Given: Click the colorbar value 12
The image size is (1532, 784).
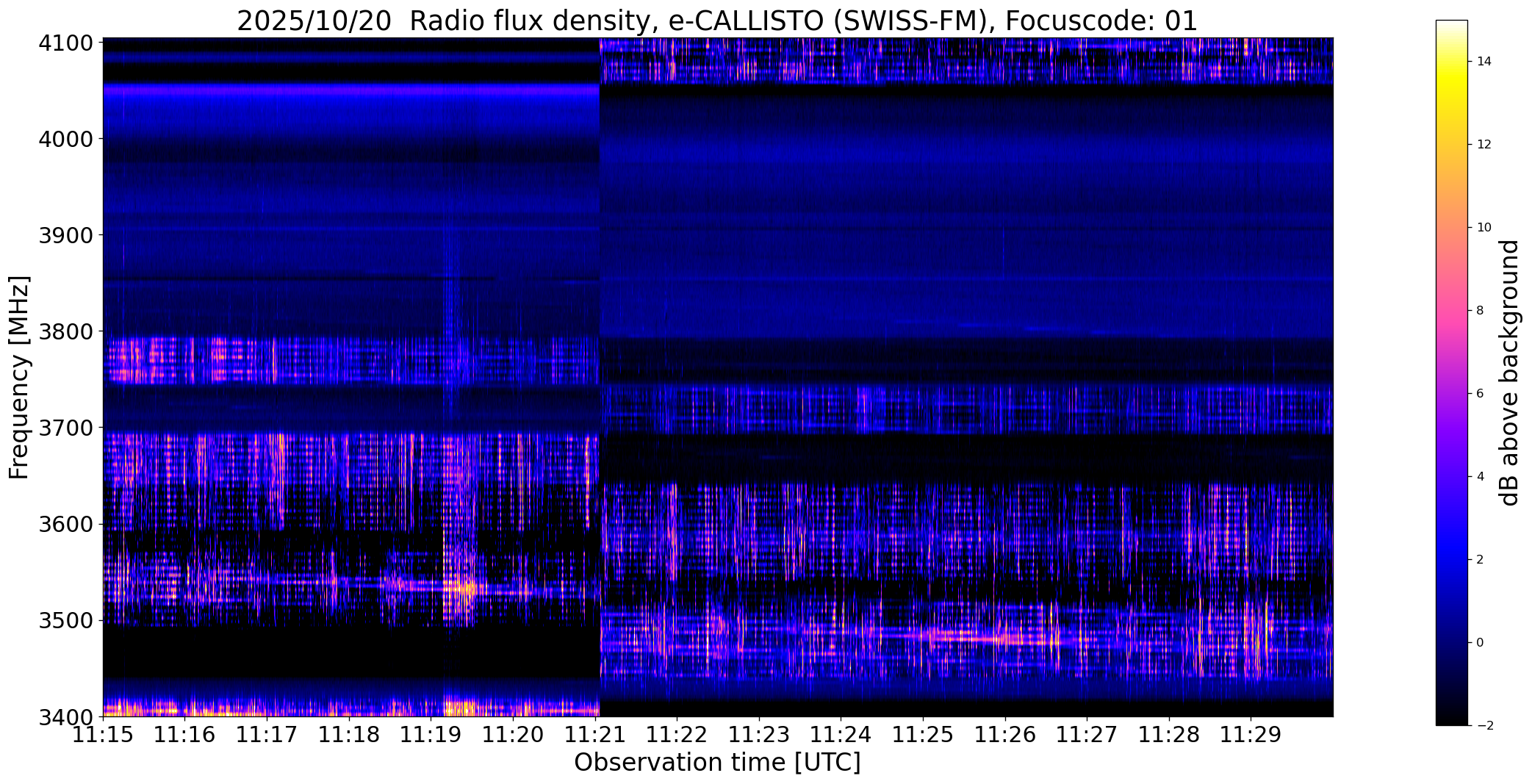Looking at the screenshot, I should [1484, 145].
